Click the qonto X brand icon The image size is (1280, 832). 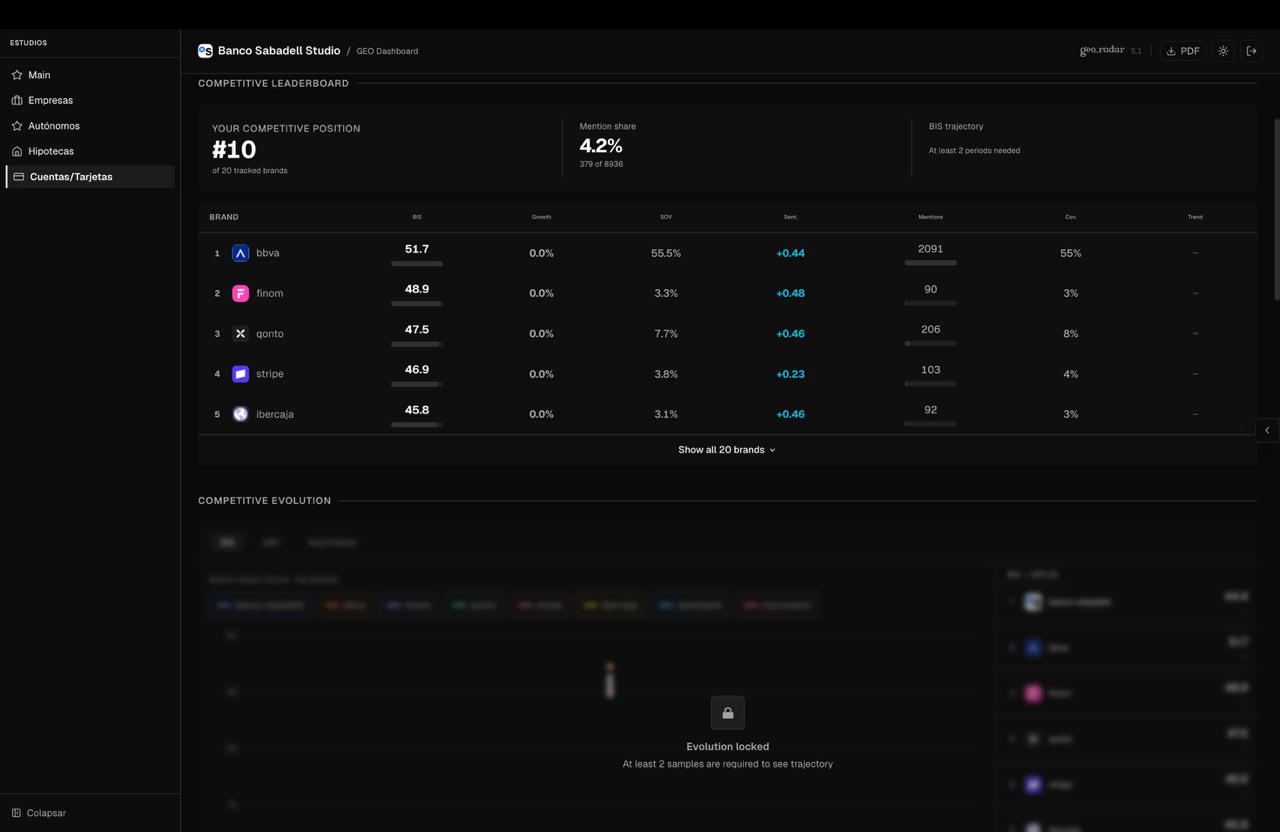(x=240, y=334)
